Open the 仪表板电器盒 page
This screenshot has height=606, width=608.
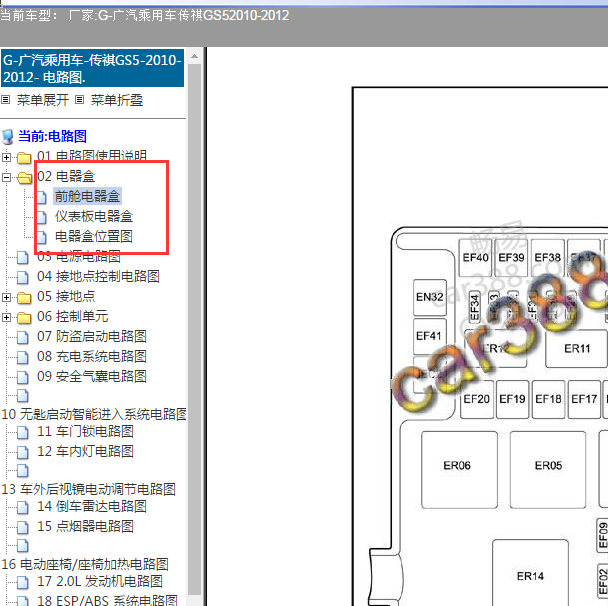click(94, 216)
